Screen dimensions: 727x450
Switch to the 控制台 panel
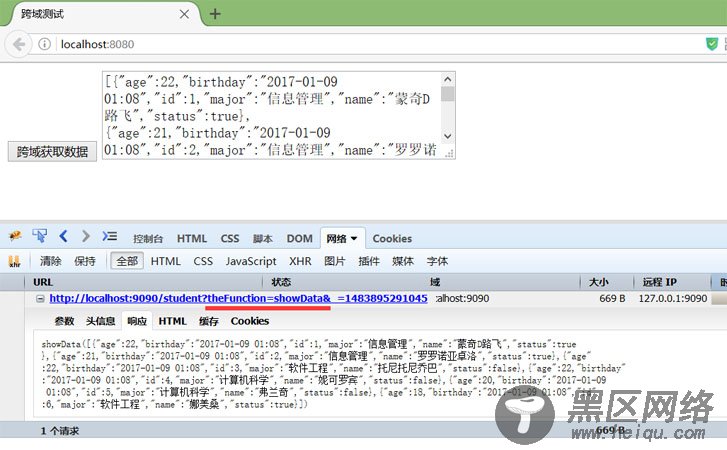(148, 239)
